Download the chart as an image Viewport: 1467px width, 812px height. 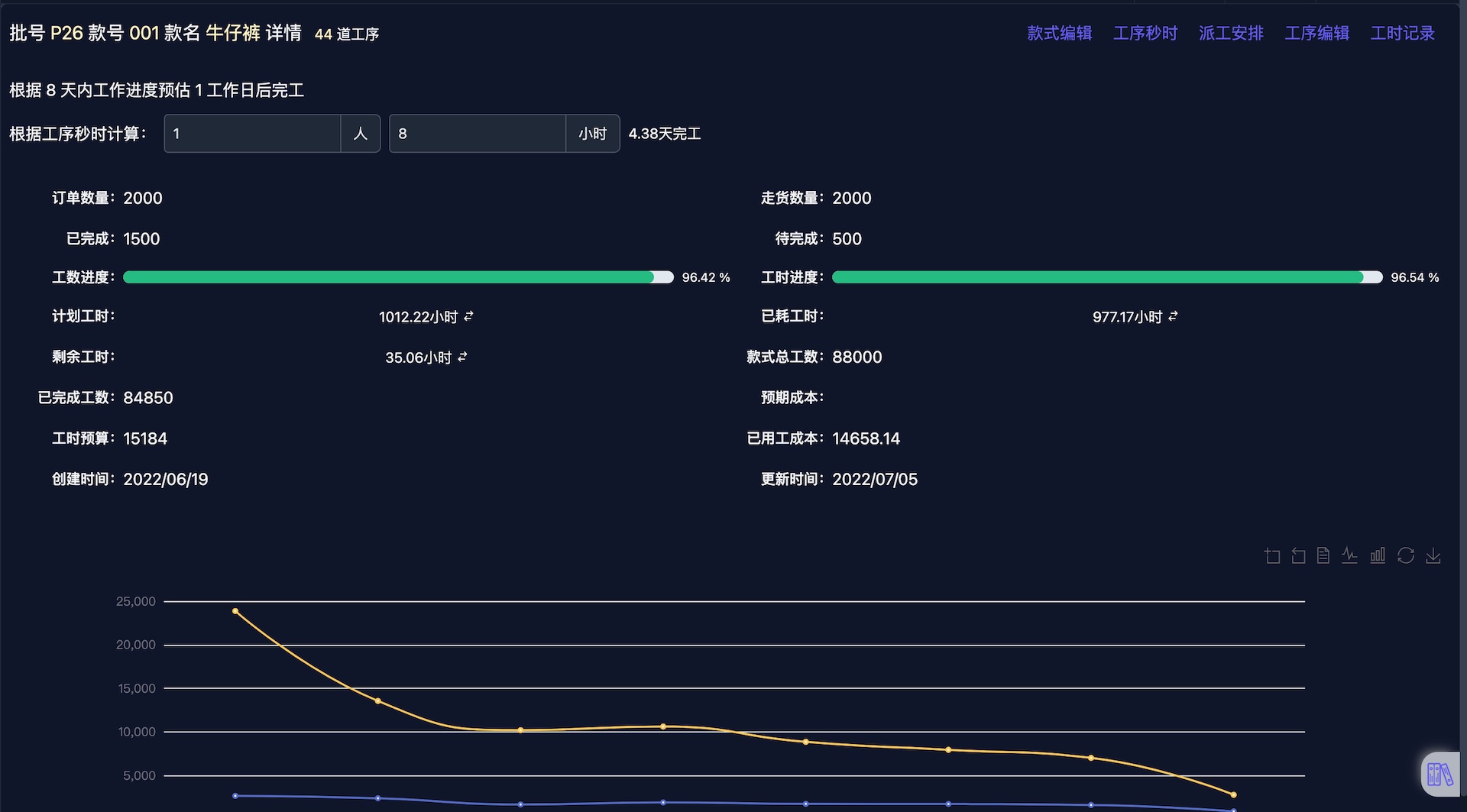click(x=1434, y=555)
